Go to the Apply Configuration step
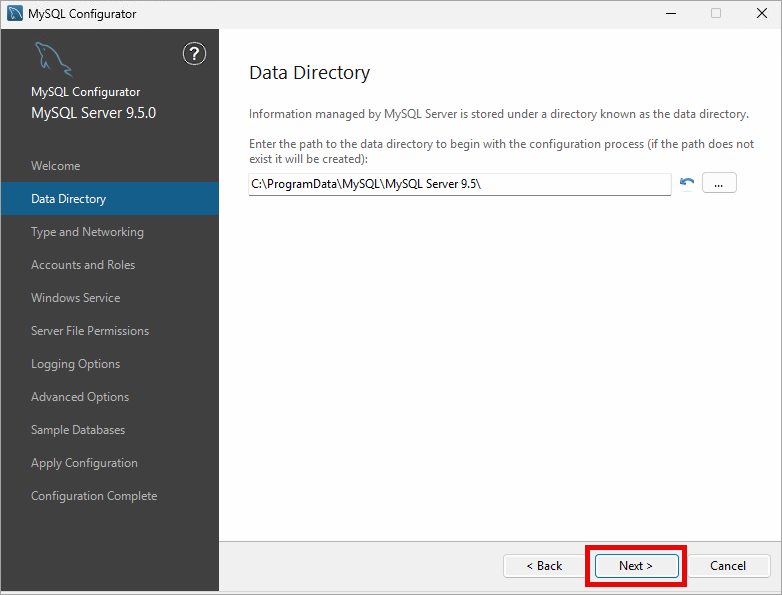The width and height of the screenshot is (782, 595). pyautogui.click(x=85, y=463)
